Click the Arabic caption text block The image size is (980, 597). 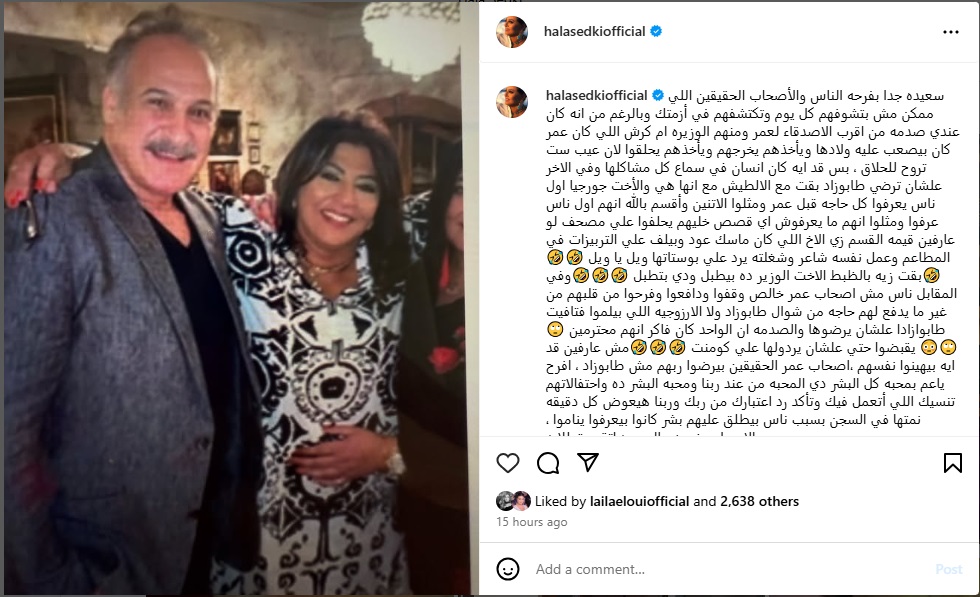(x=752, y=258)
